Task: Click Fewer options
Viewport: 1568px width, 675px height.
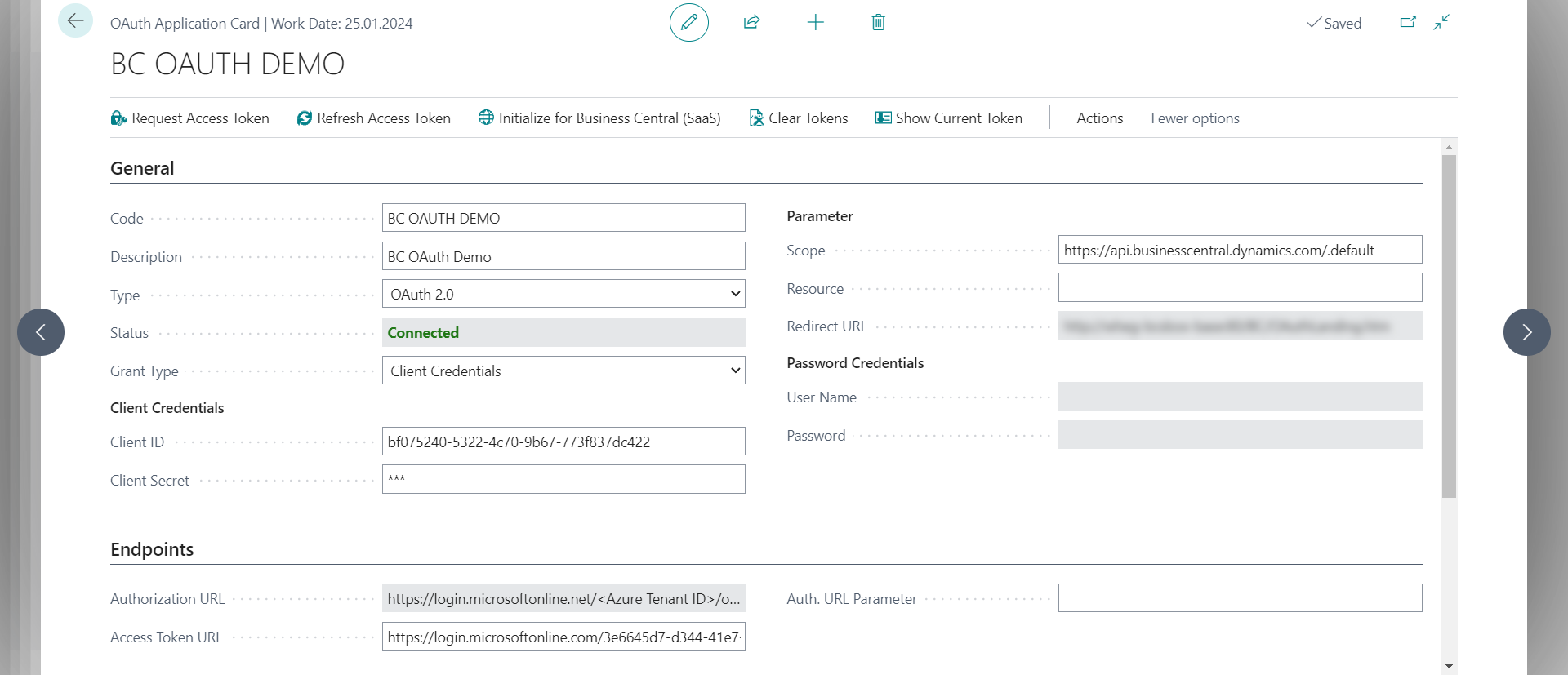Action: click(1195, 118)
